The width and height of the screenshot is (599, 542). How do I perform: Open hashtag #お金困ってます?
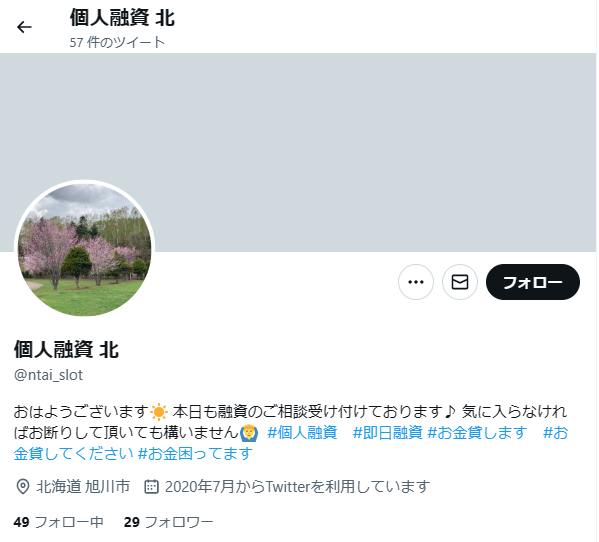pos(196,455)
